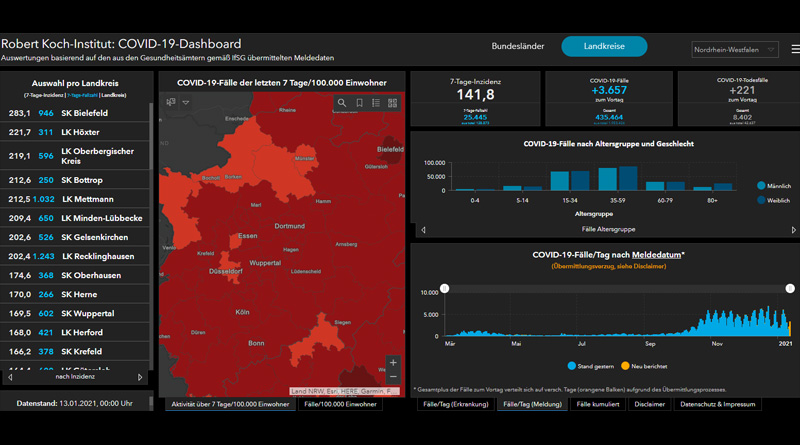Open the Disclaimer tab
800x445 pixels.
649,404
